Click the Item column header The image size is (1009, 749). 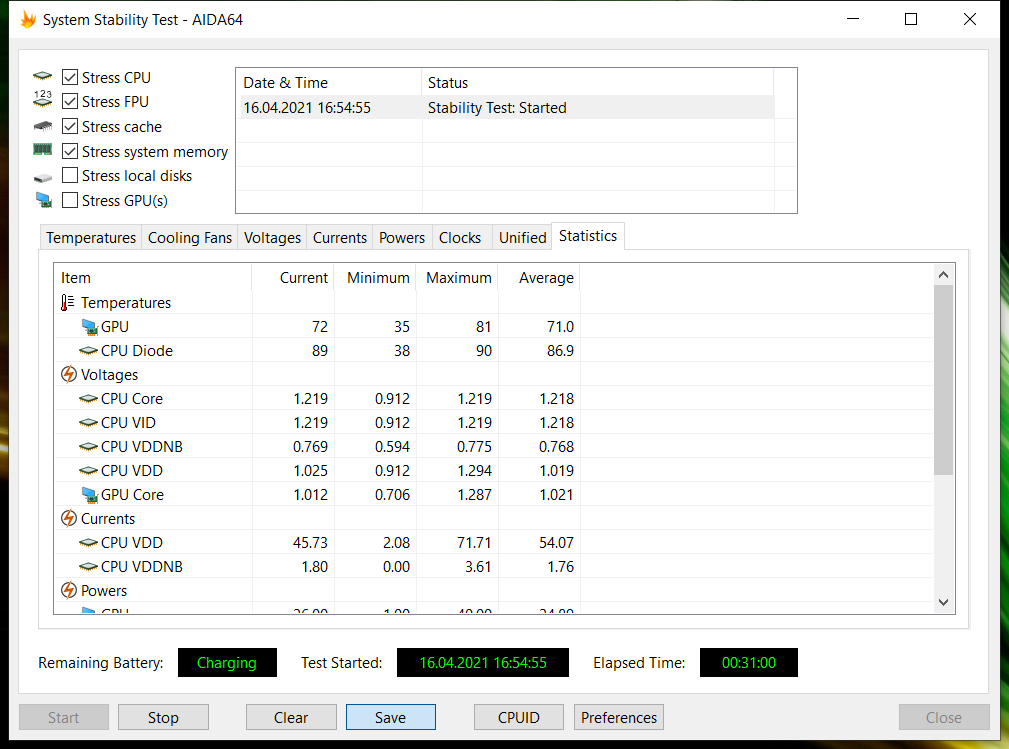click(x=153, y=277)
